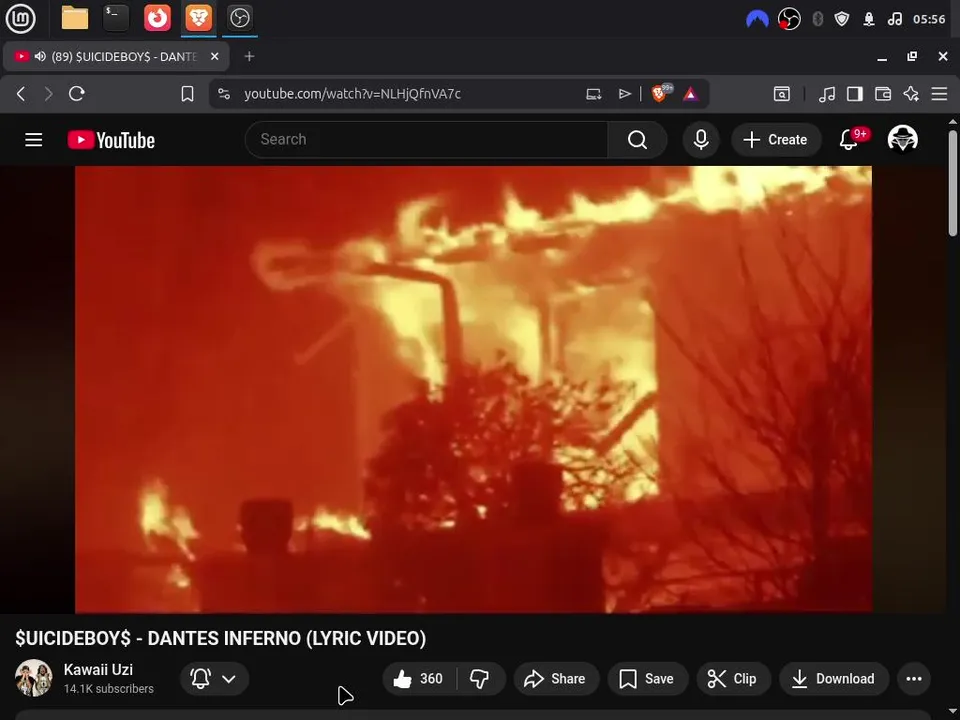Click the red-orange browser launcher icon
This screenshot has width=960, height=720.
click(157, 18)
